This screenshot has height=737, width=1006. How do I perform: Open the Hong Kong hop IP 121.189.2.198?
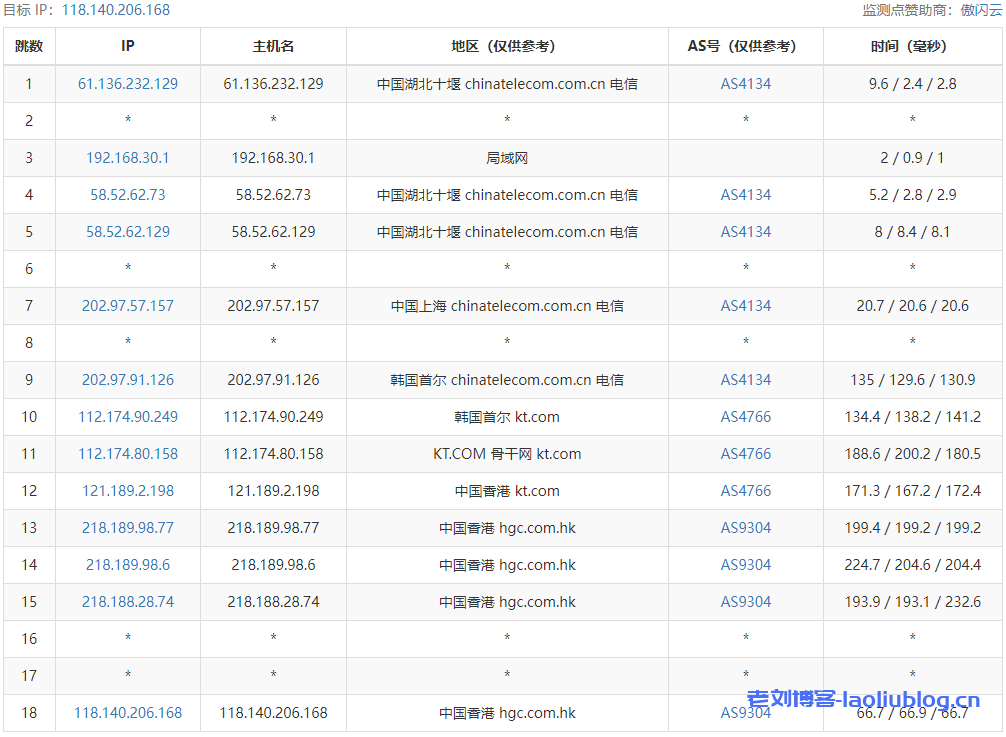click(x=127, y=490)
